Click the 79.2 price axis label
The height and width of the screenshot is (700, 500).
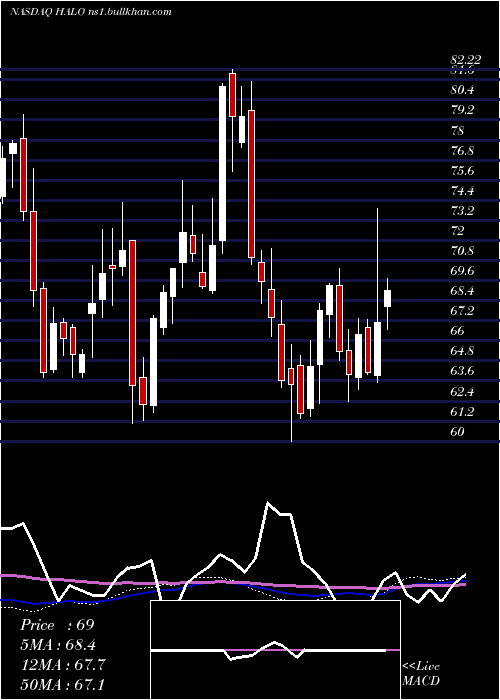click(x=462, y=110)
